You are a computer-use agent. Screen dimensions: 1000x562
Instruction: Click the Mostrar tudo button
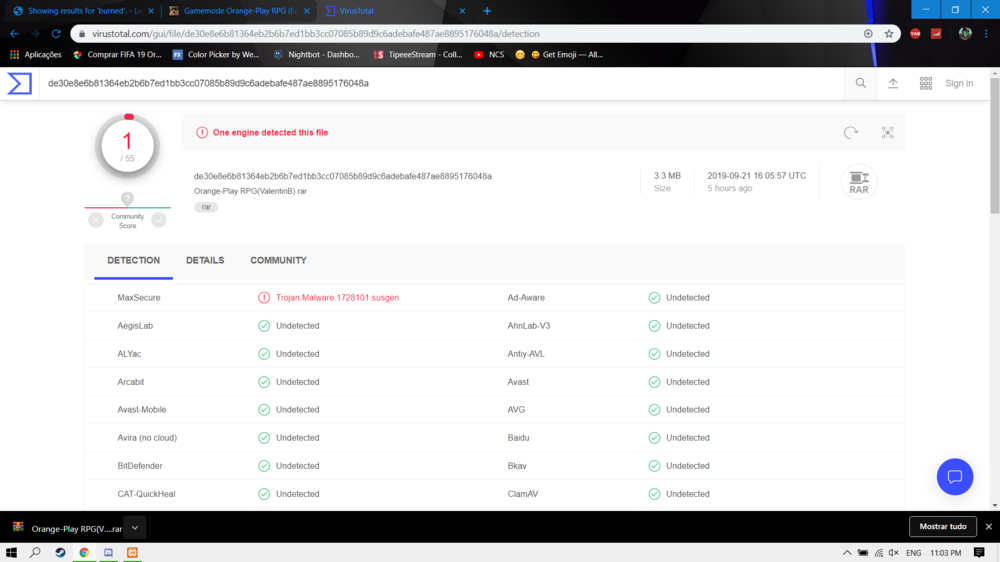point(943,526)
